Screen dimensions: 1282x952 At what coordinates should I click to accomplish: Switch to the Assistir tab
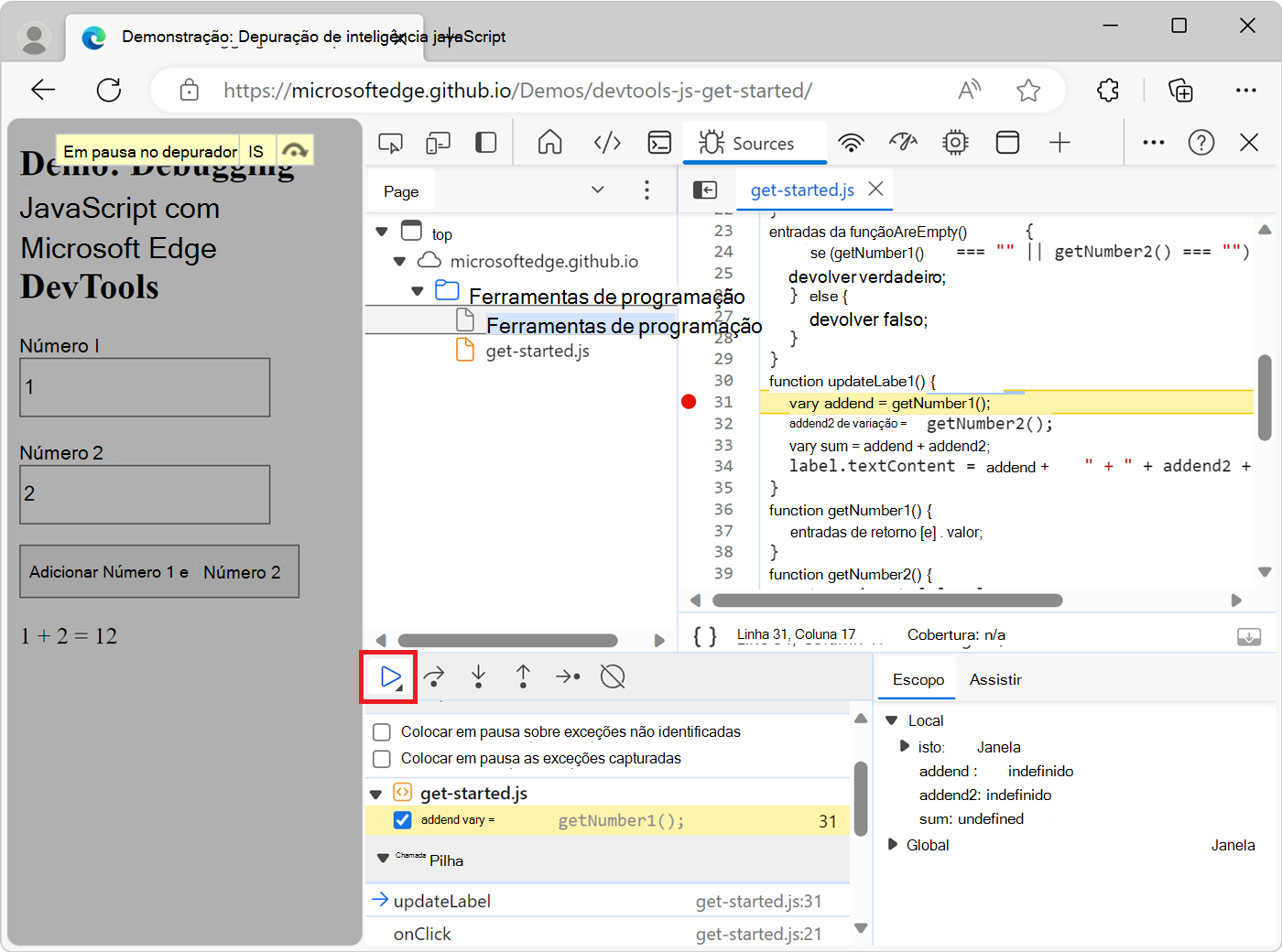pyautogui.click(x=994, y=680)
